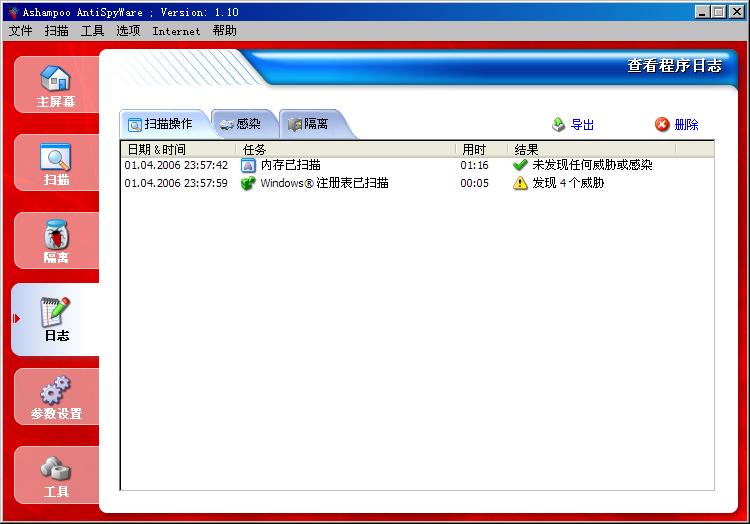This screenshot has height=524, width=750.
Task: Click the 00:05 duration cell
Action: pyautogui.click(x=474, y=183)
